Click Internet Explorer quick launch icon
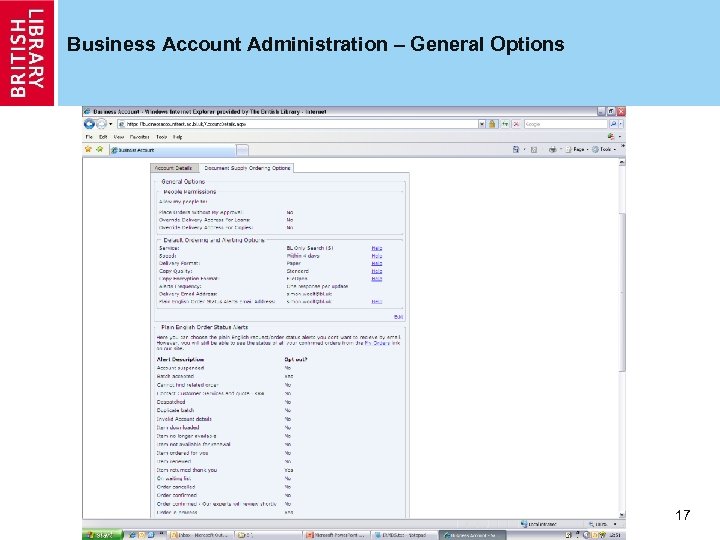 click(132, 535)
